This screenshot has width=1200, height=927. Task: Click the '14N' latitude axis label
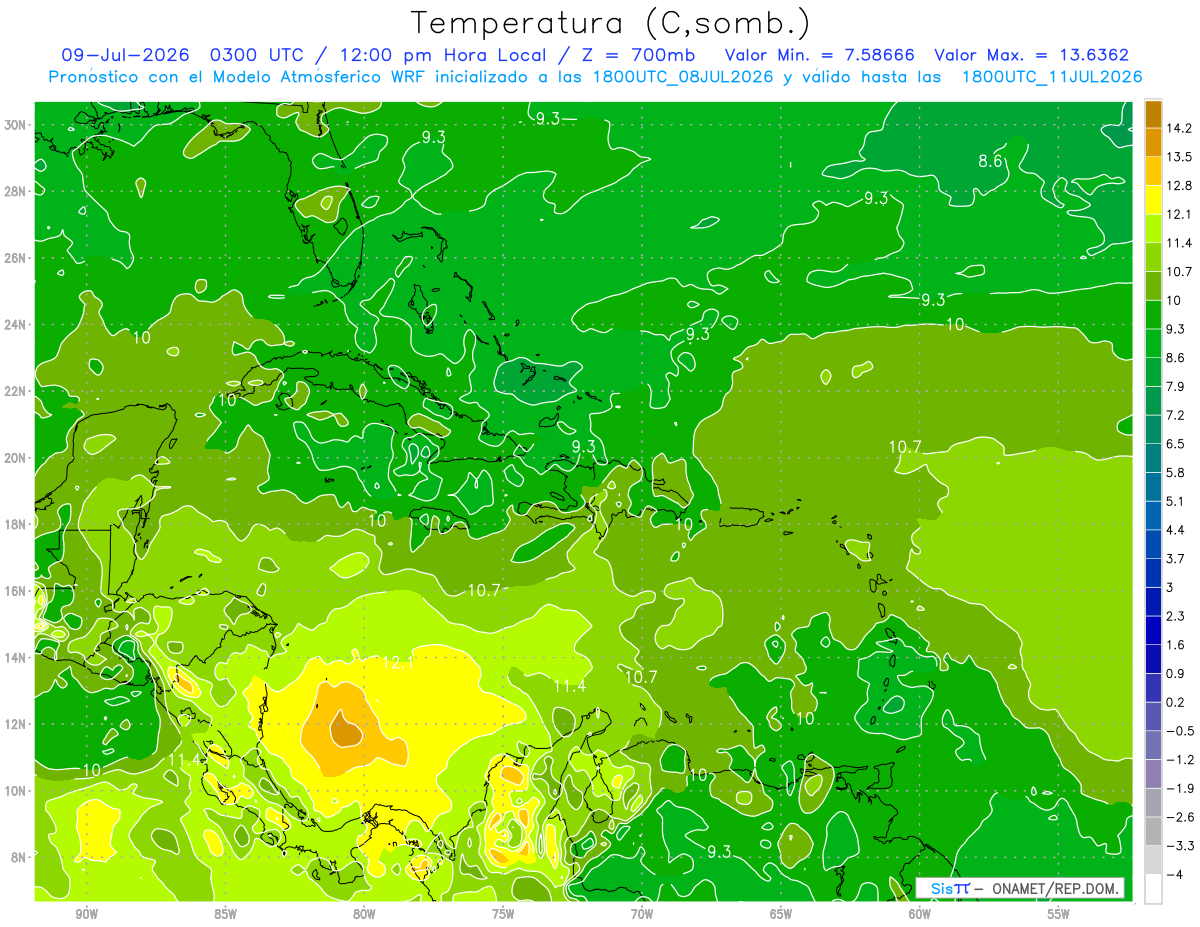(x=16, y=658)
